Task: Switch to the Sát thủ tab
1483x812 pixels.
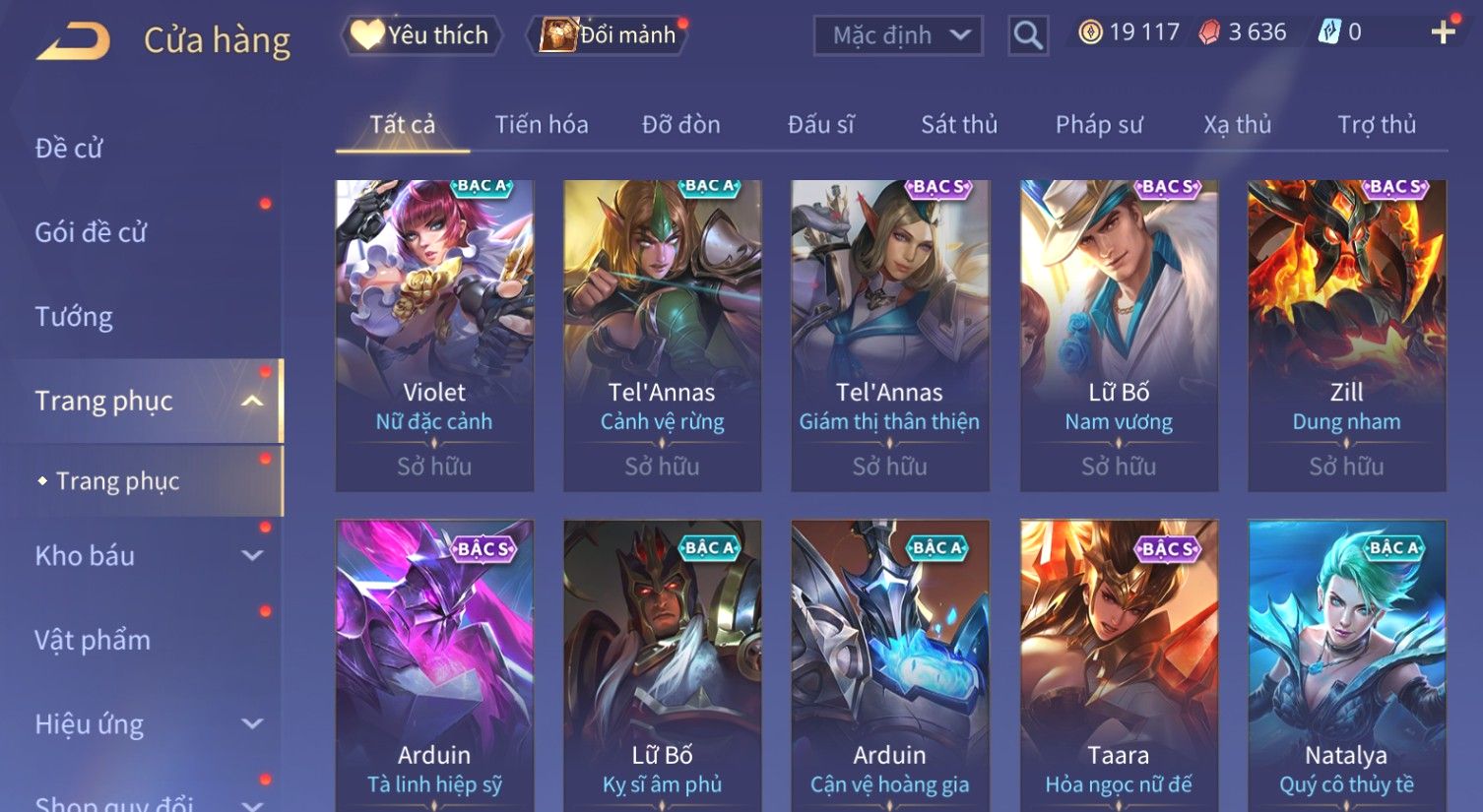Action: click(958, 125)
